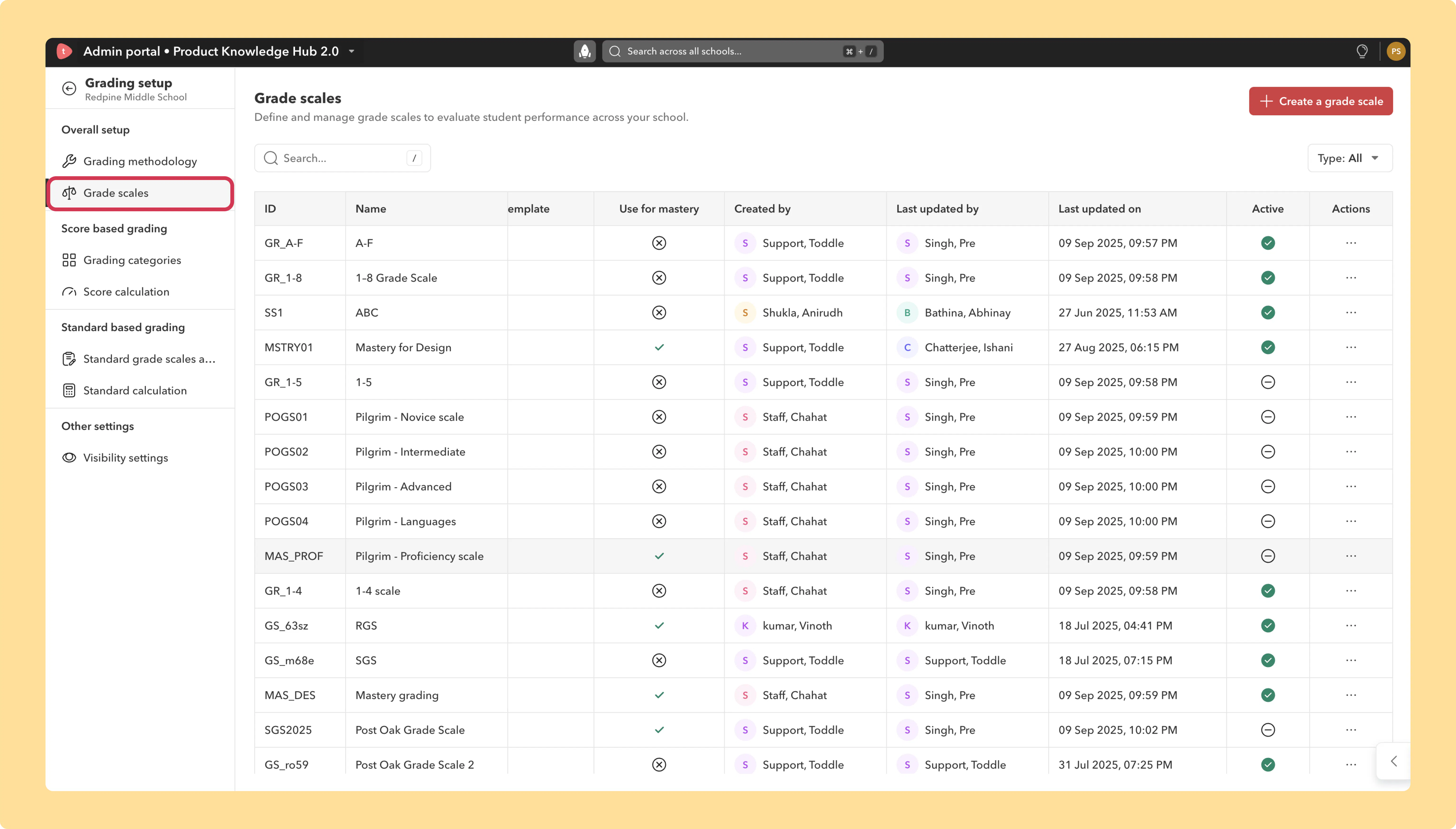Open actions menu for Pilgrim - Novice scale
Viewport: 1456px width, 829px height.
click(x=1351, y=417)
